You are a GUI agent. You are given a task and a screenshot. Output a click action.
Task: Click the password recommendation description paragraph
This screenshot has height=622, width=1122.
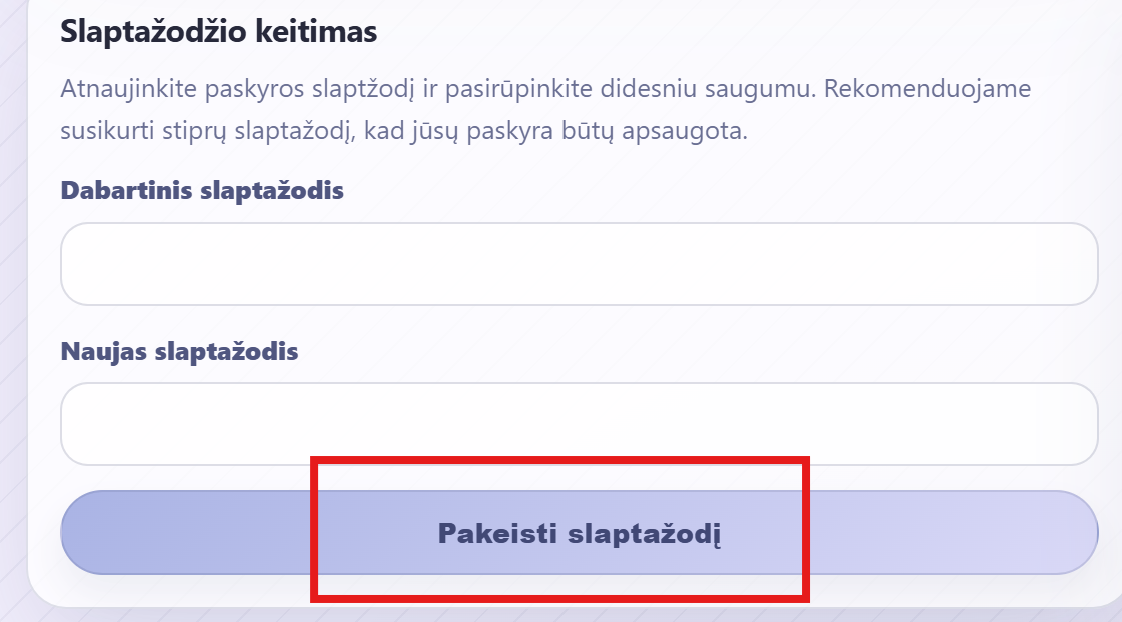coord(545,111)
